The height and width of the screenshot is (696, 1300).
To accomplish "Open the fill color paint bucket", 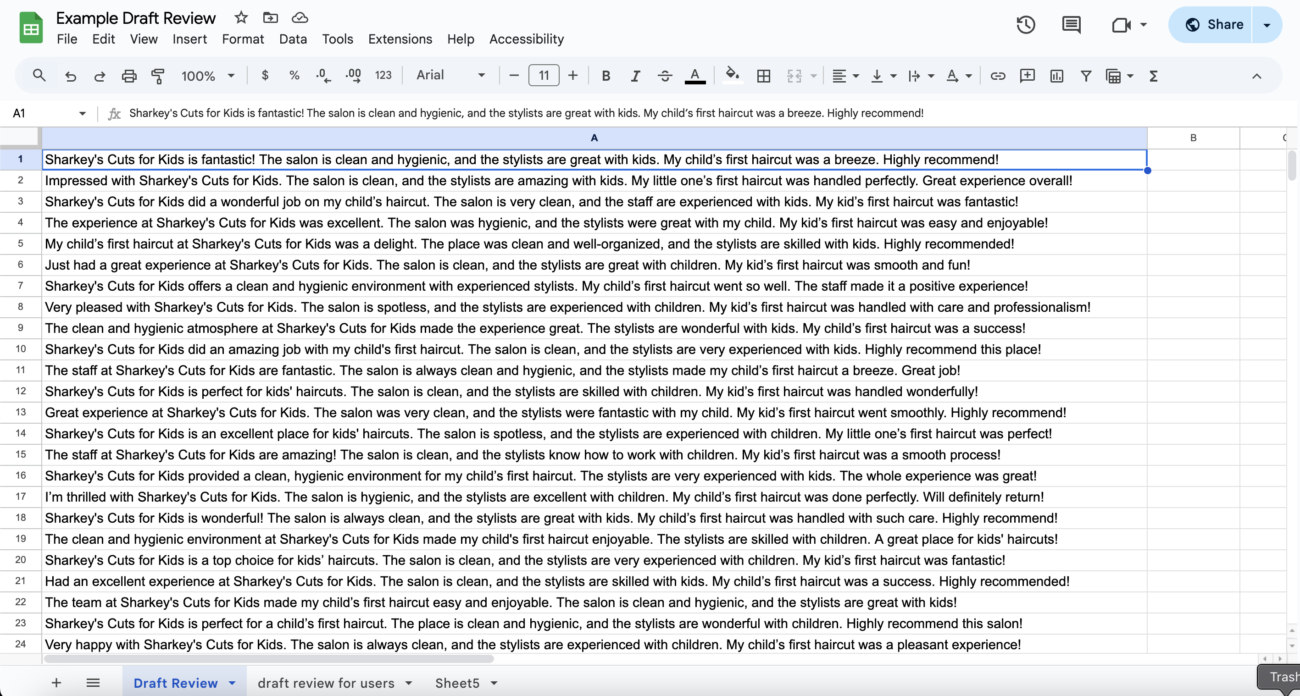I will tap(732, 76).
